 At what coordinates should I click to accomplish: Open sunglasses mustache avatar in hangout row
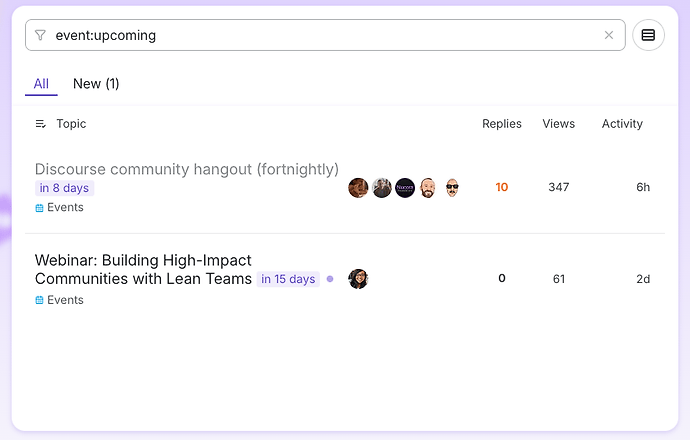[x=451, y=188]
